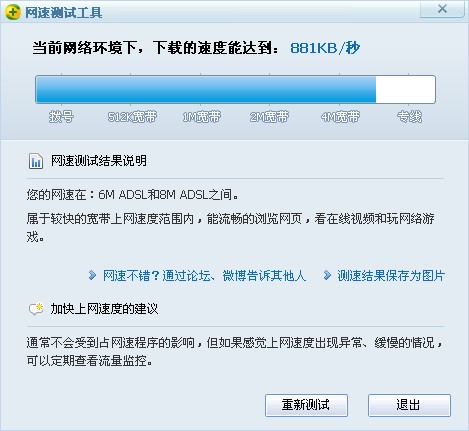
Task: Click the 拨号 scale label
Action: (x=61, y=117)
